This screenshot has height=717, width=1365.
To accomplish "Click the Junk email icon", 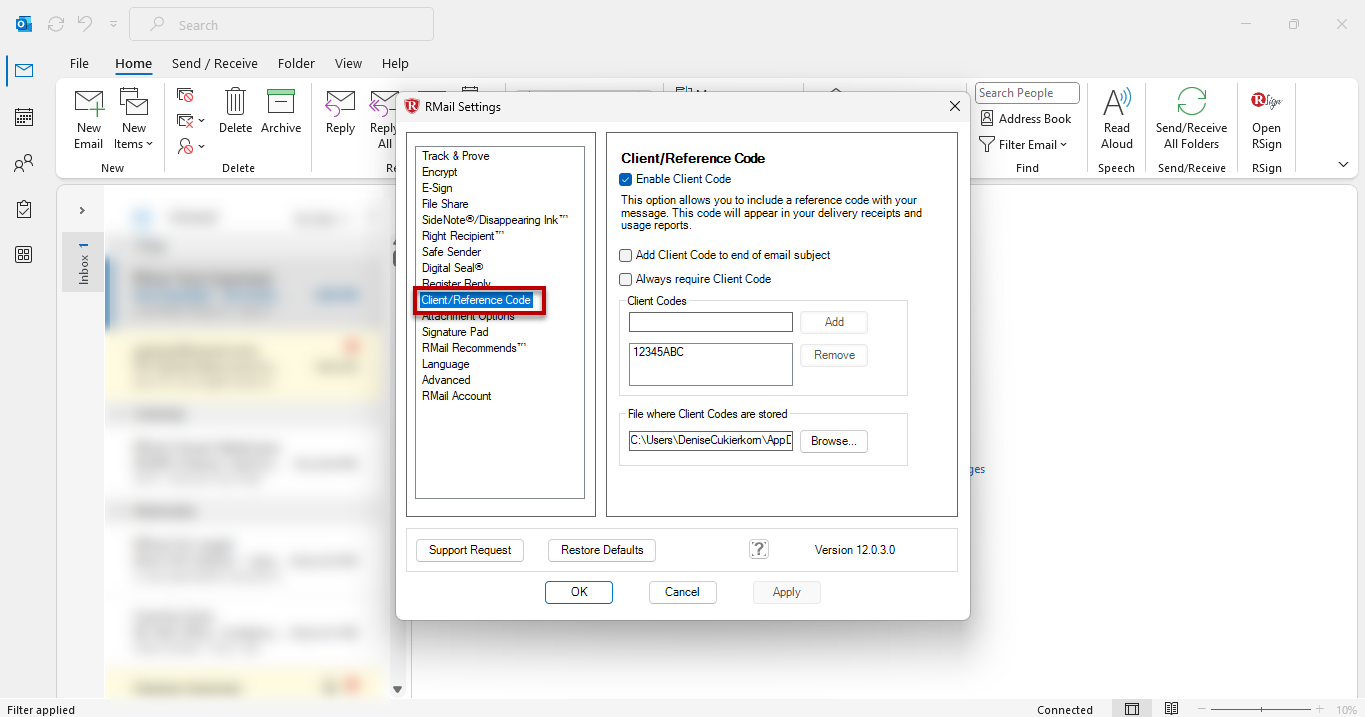I will pyautogui.click(x=185, y=146).
